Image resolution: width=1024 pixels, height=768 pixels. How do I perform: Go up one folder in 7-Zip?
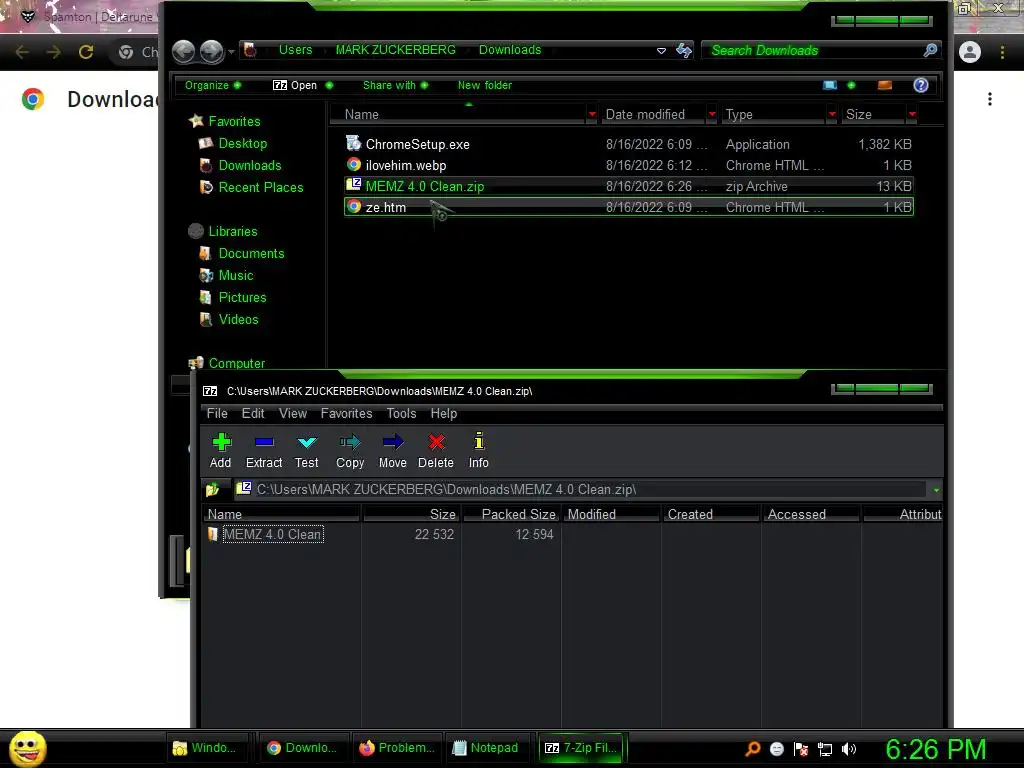click(x=212, y=489)
